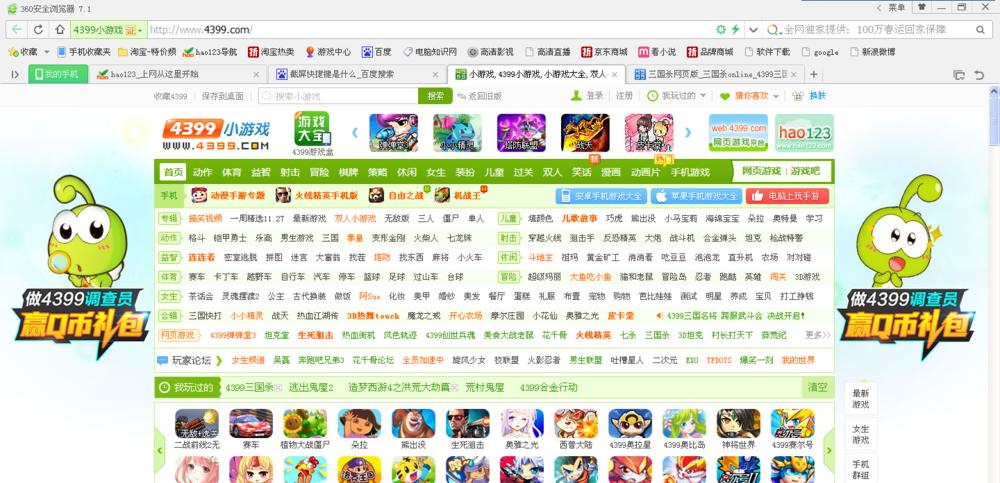This screenshot has width=1000, height=483.
Task: Select the 双人 navigation menu item
Action: pos(552,172)
